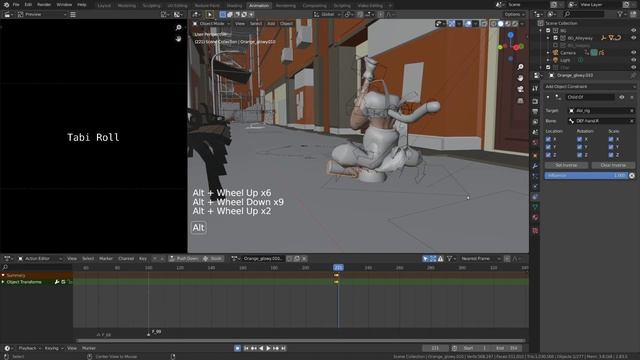The image size is (640, 360).
Task: Open the World properties tab
Action: click(535, 142)
